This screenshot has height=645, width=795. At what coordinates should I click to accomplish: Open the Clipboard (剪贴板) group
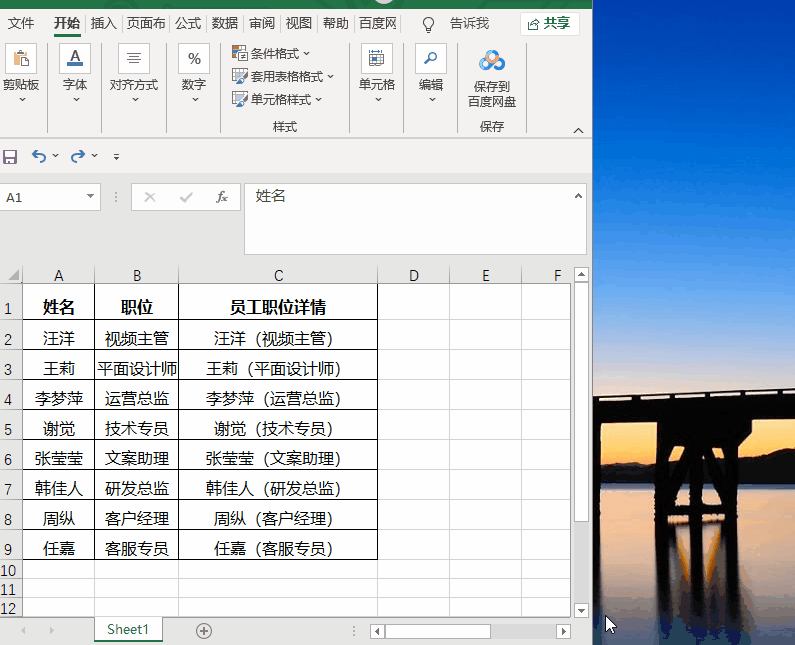[x=21, y=74]
